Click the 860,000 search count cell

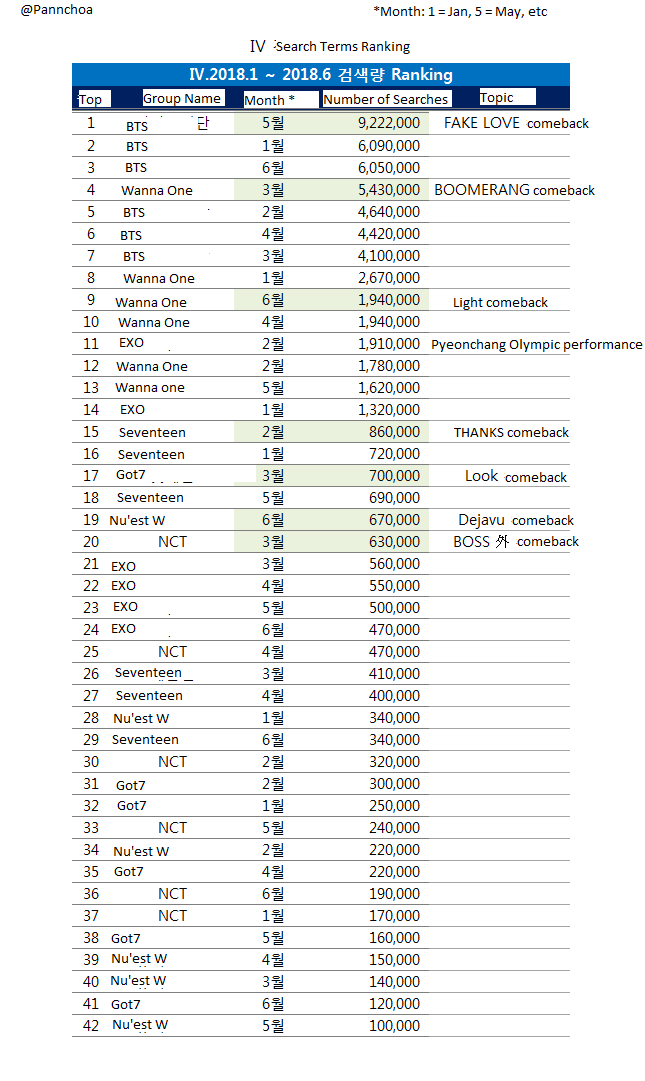[x=394, y=432]
